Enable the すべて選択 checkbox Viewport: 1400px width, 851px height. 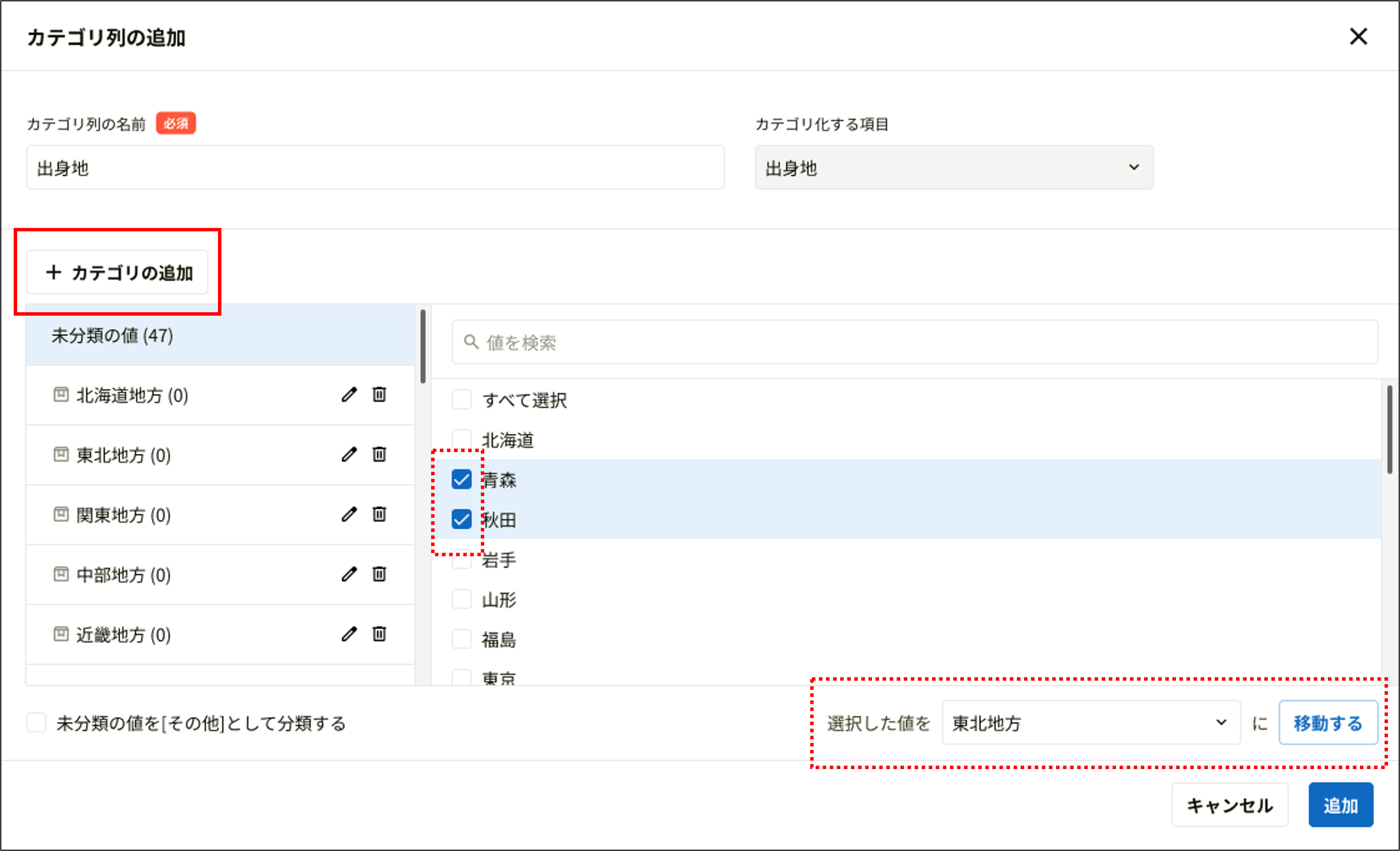[x=461, y=399]
